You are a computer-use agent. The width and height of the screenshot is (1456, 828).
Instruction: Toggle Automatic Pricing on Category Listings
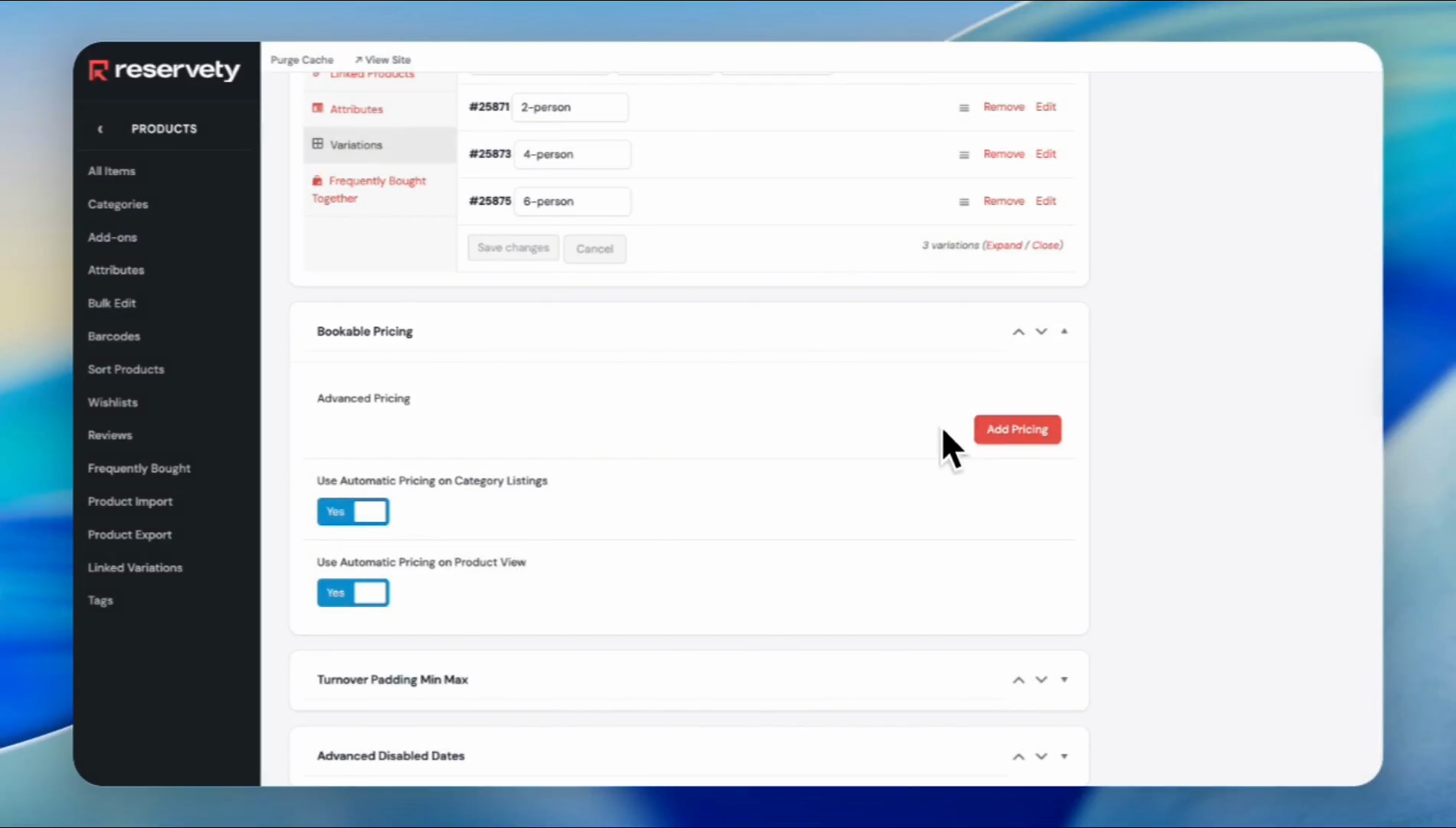(353, 511)
